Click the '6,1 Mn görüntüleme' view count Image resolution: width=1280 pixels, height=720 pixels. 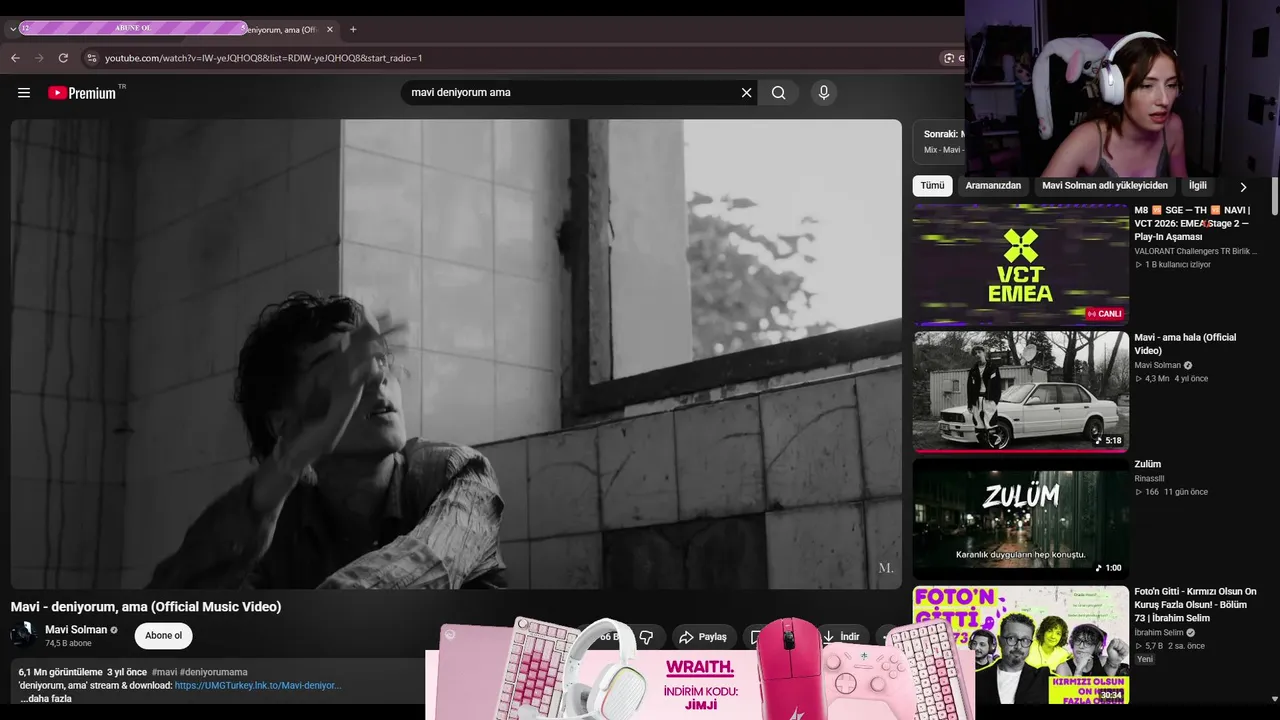pyautogui.click(x=61, y=672)
